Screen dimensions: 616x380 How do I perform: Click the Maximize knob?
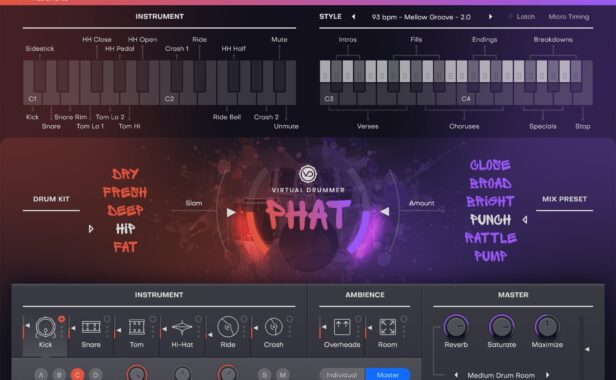547,326
